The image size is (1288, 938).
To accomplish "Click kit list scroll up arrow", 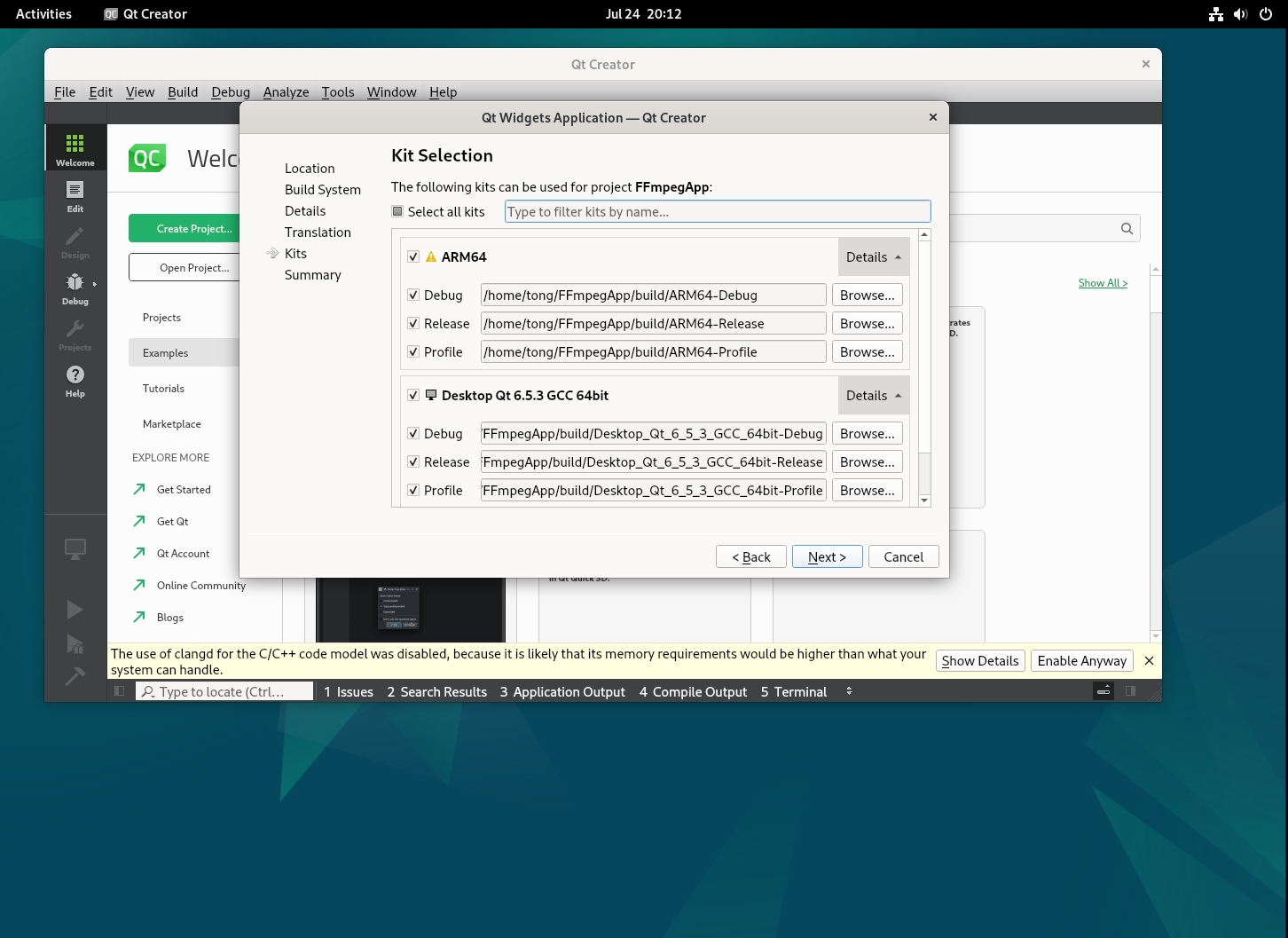I will (924, 234).
